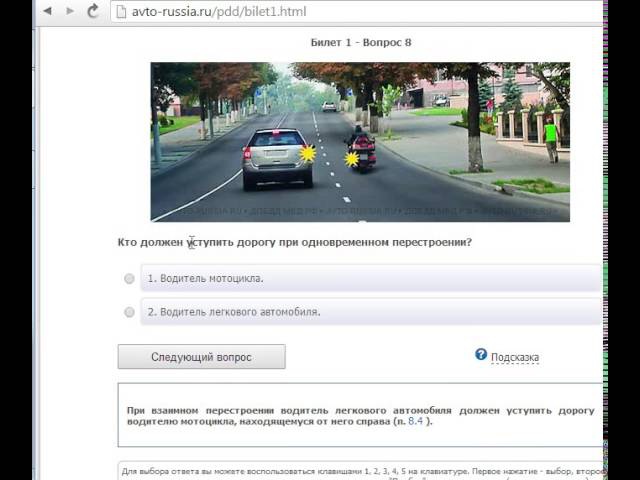Click the "Билет 1 - Вопрос 8" heading
This screenshot has width=640, height=480.
pyautogui.click(x=361, y=43)
